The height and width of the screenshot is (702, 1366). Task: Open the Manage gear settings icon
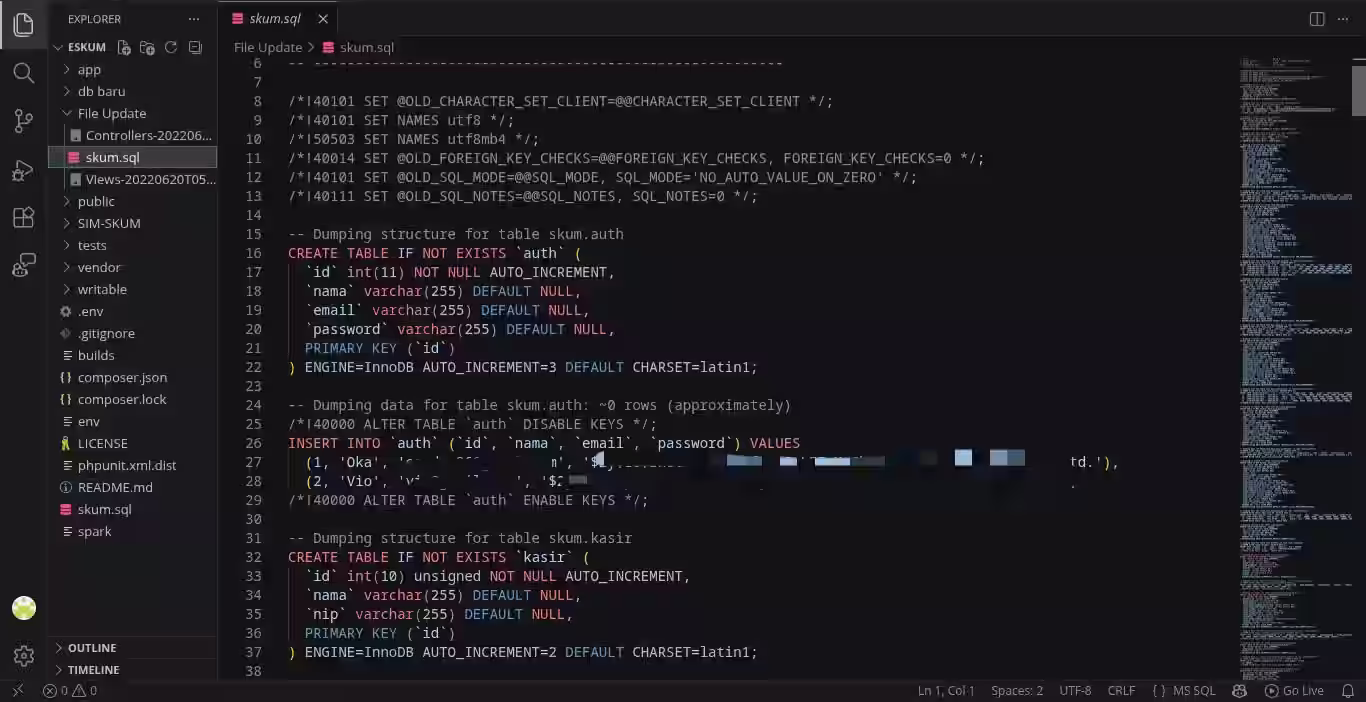click(x=23, y=655)
